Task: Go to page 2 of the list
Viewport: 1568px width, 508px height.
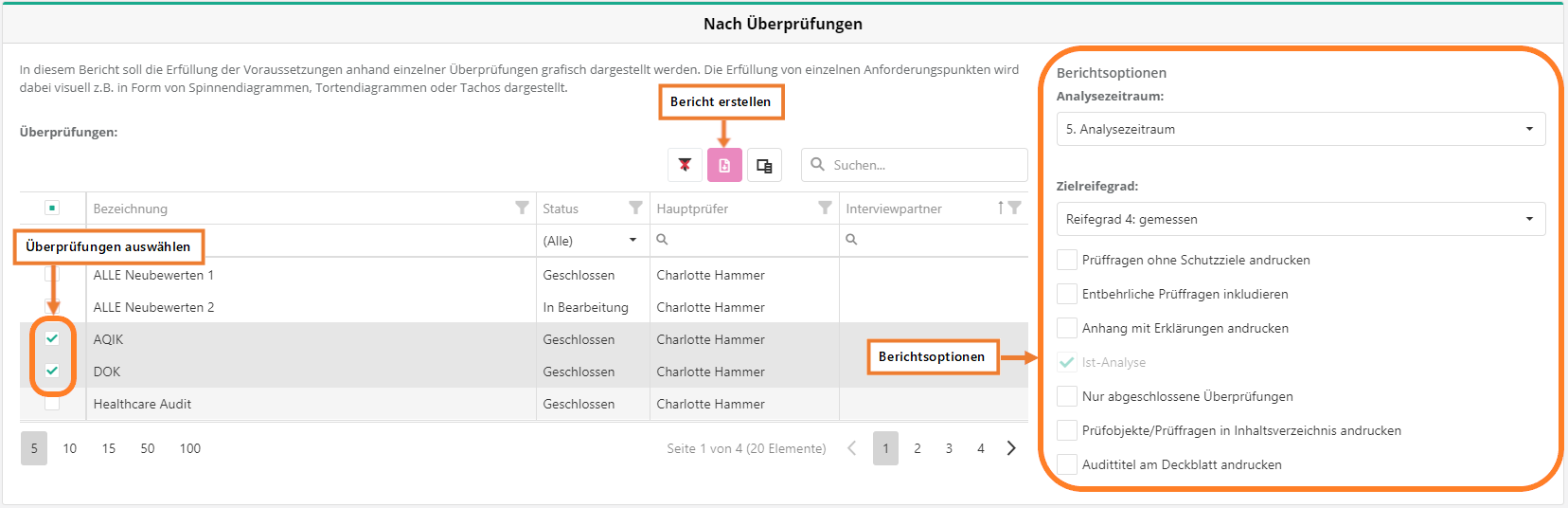Action: pyautogui.click(x=918, y=448)
